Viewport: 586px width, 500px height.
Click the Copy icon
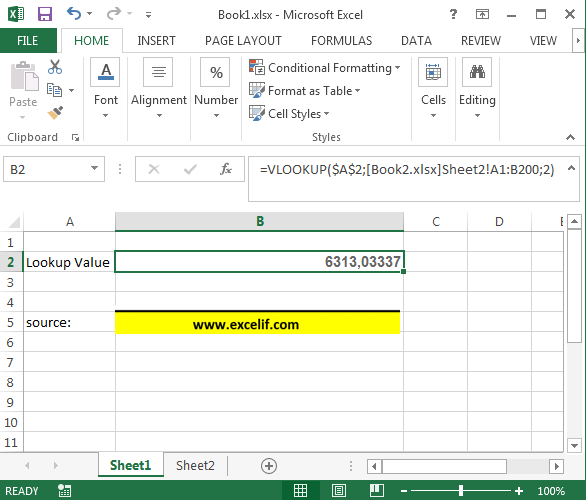point(55,90)
